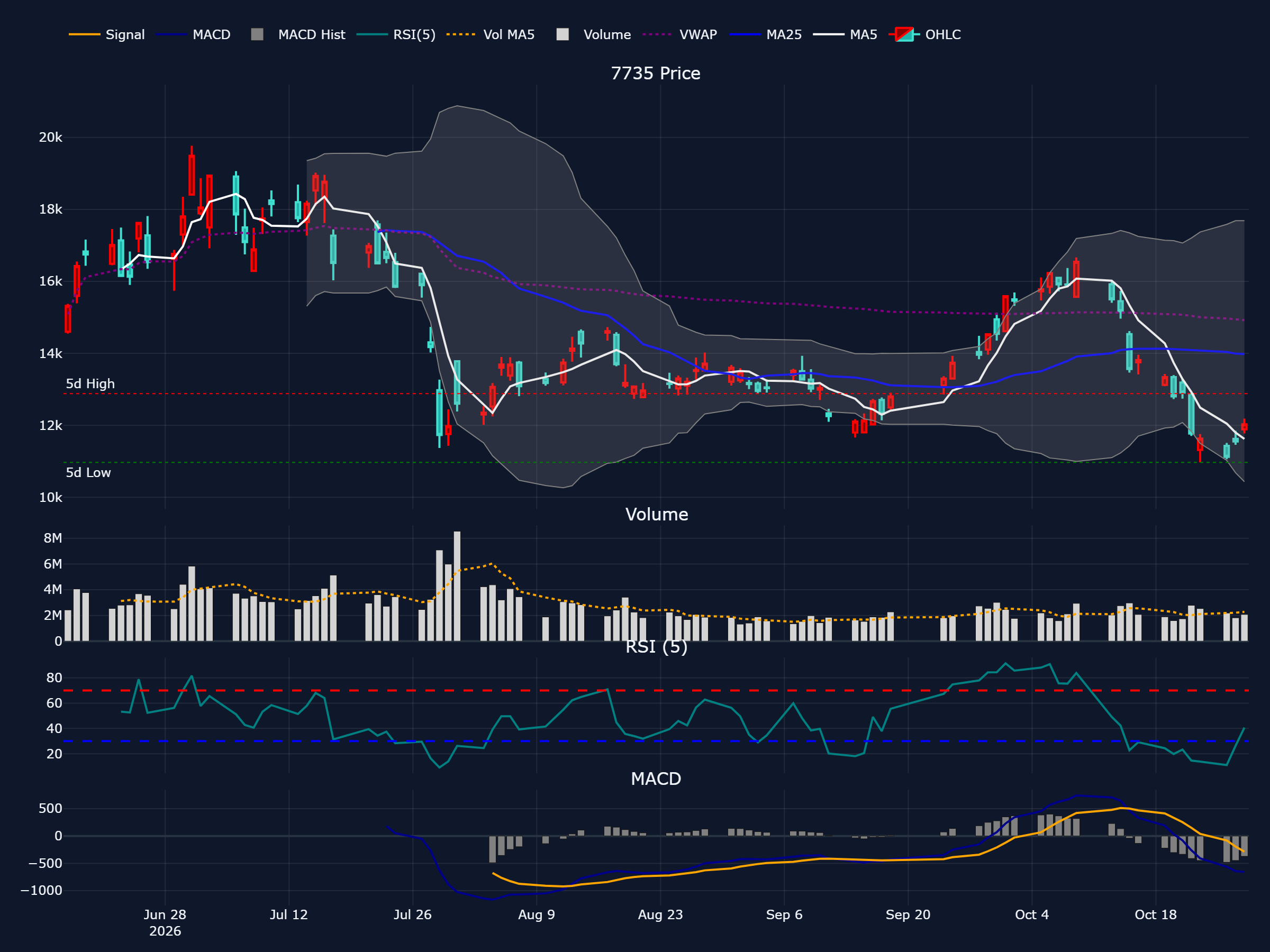Click the OHLC candlestick legend icon
Image resolution: width=1270 pixels, height=952 pixels.
[x=904, y=34]
